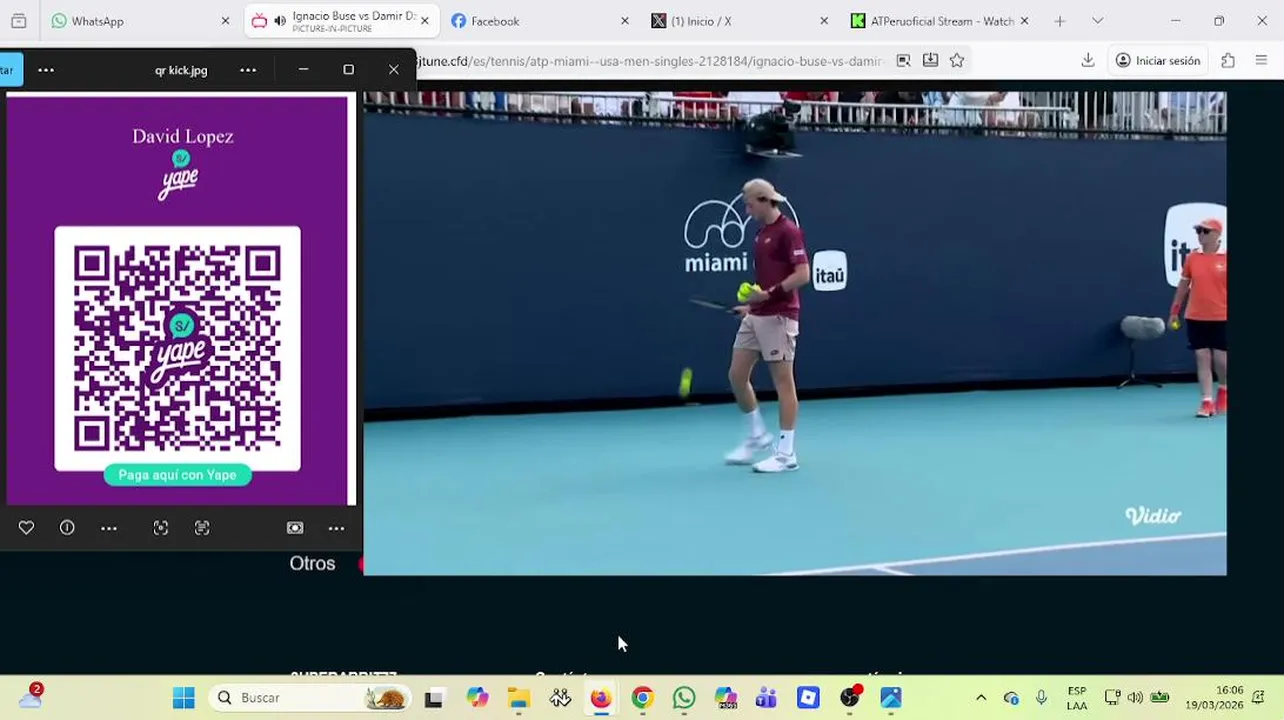List all tabs dropdown arrow
The height and width of the screenshot is (720, 1284).
1097,21
